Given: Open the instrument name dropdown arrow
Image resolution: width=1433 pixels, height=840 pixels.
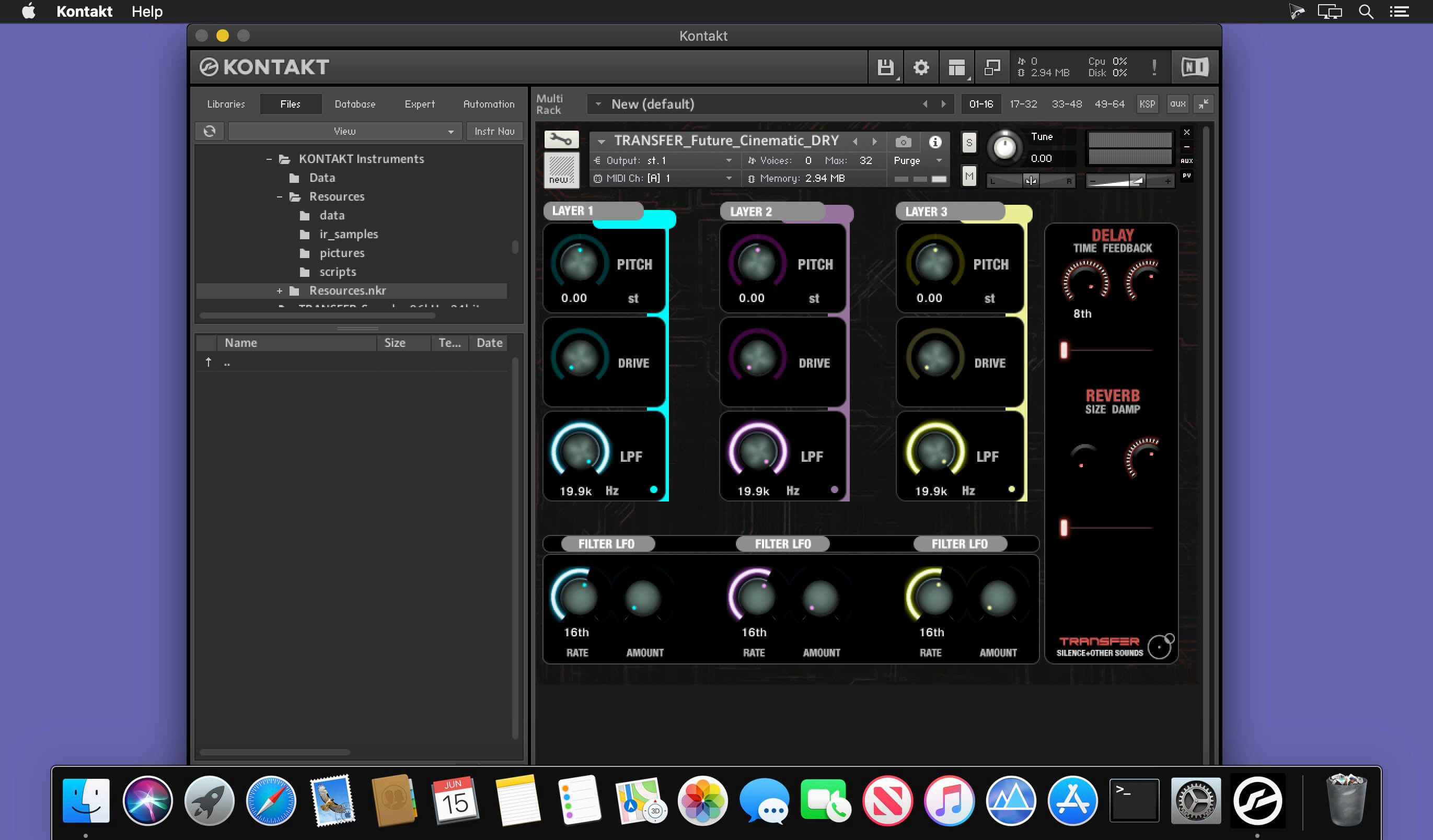Looking at the screenshot, I should (x=601, y=141).
